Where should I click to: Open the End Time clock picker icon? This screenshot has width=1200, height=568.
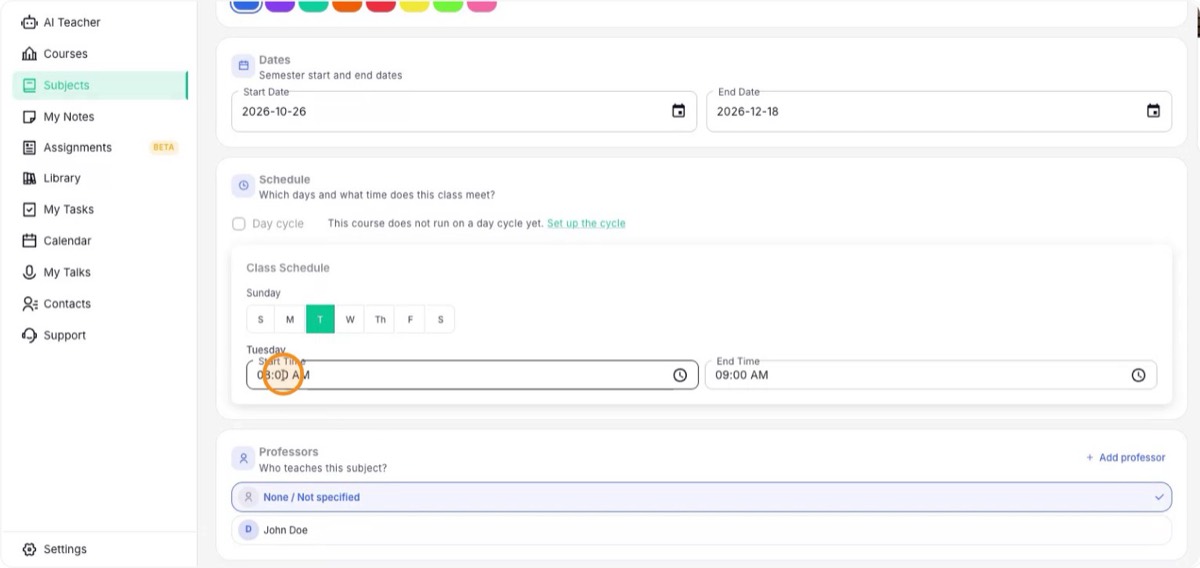click(1138, 375)
